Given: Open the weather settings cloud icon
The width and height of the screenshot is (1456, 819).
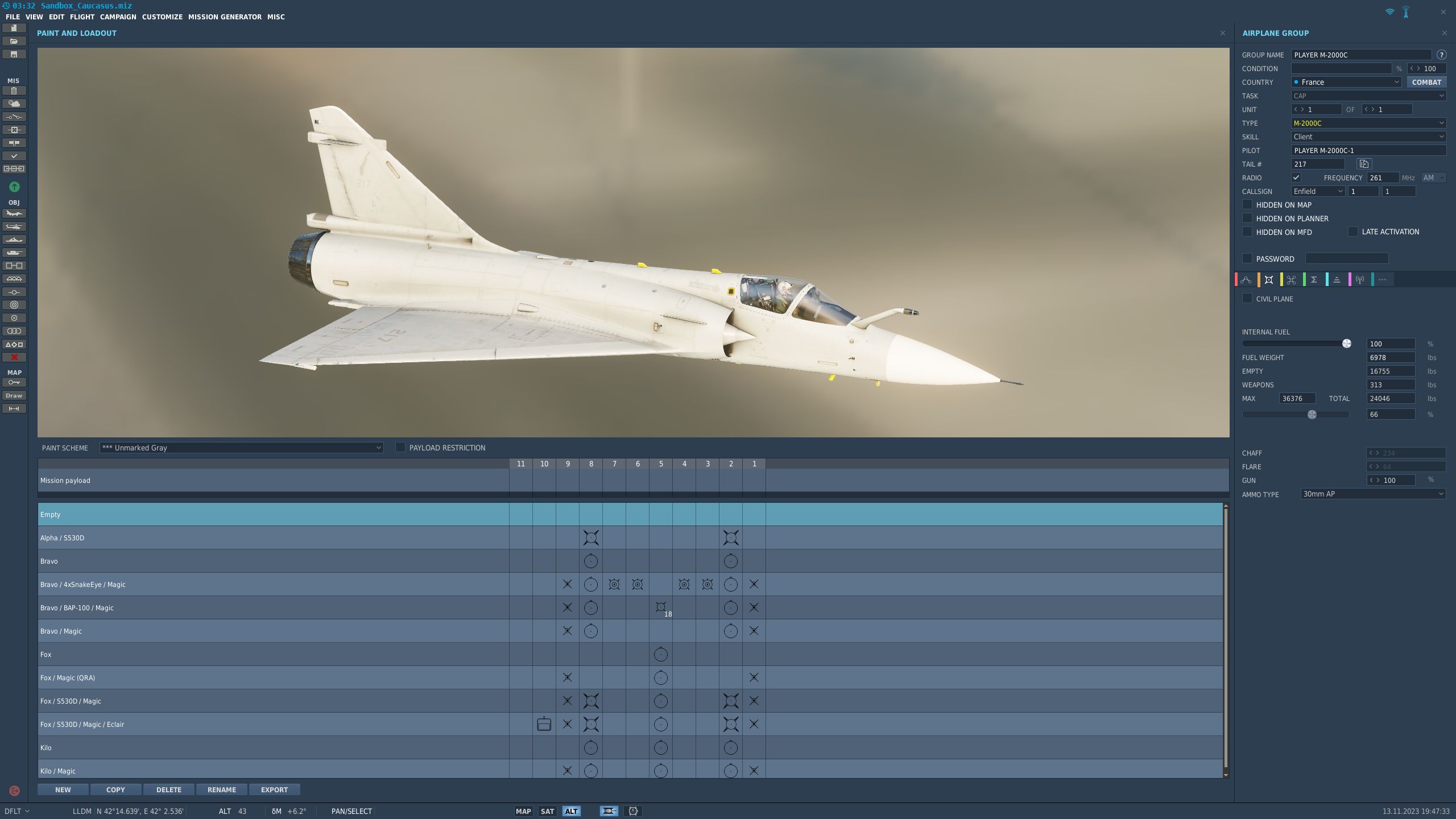Looking at the screenshot, I should pos(14,104).
